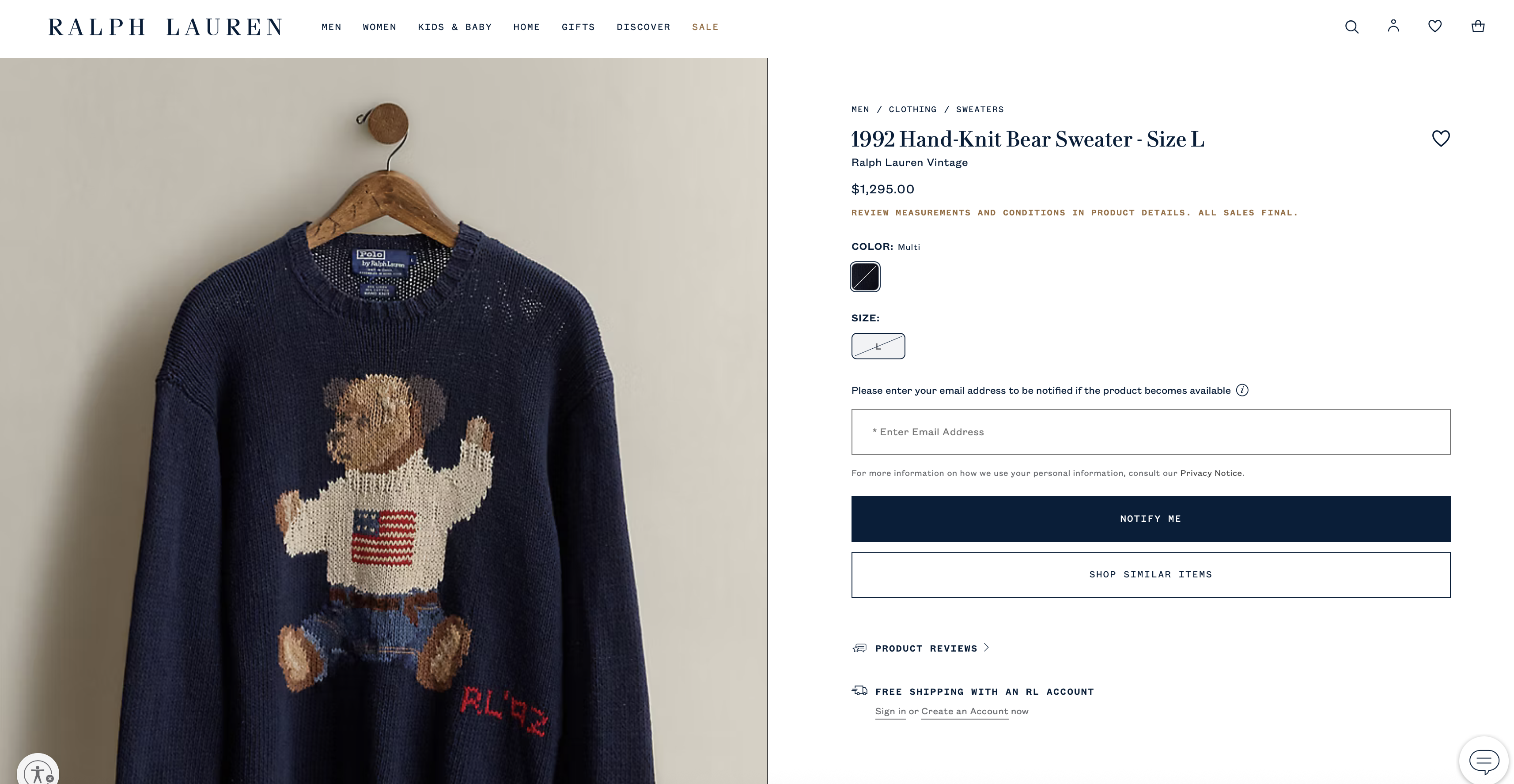This screenshot has height=784, width=1514.
Task: Open the account profile icon
Action: [1393, 26]
